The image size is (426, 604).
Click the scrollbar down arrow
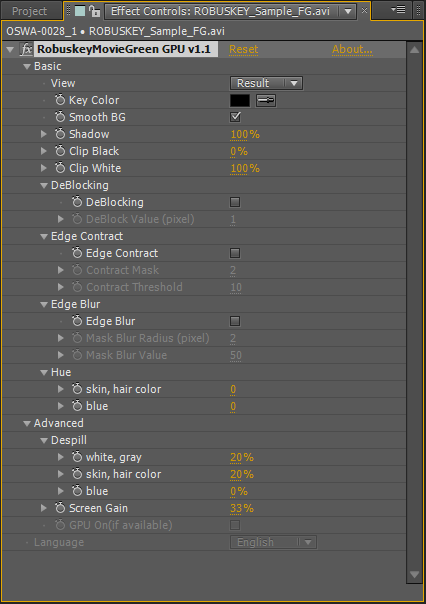414,575
